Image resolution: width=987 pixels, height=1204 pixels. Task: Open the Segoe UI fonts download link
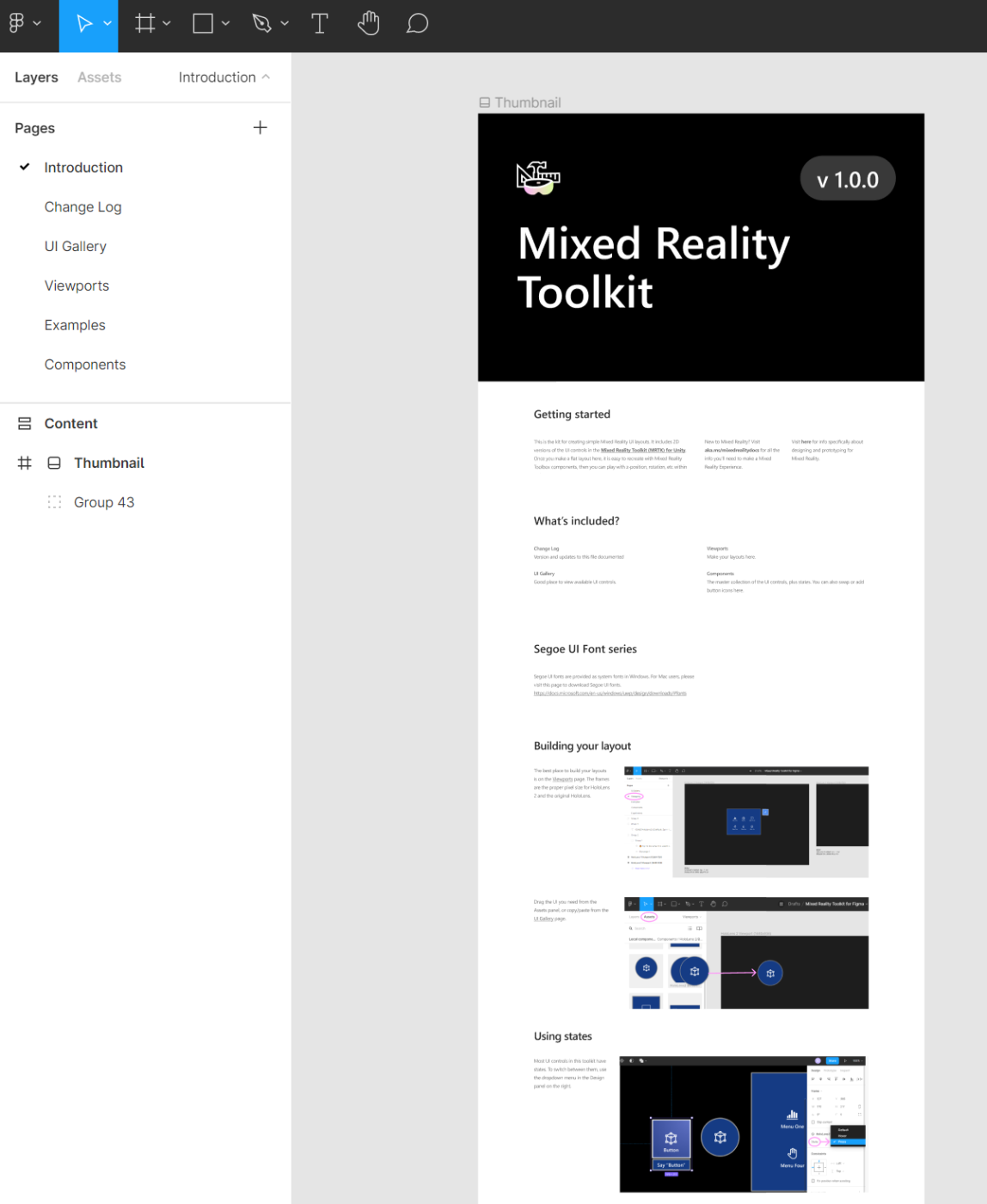[x=610, y=693]
